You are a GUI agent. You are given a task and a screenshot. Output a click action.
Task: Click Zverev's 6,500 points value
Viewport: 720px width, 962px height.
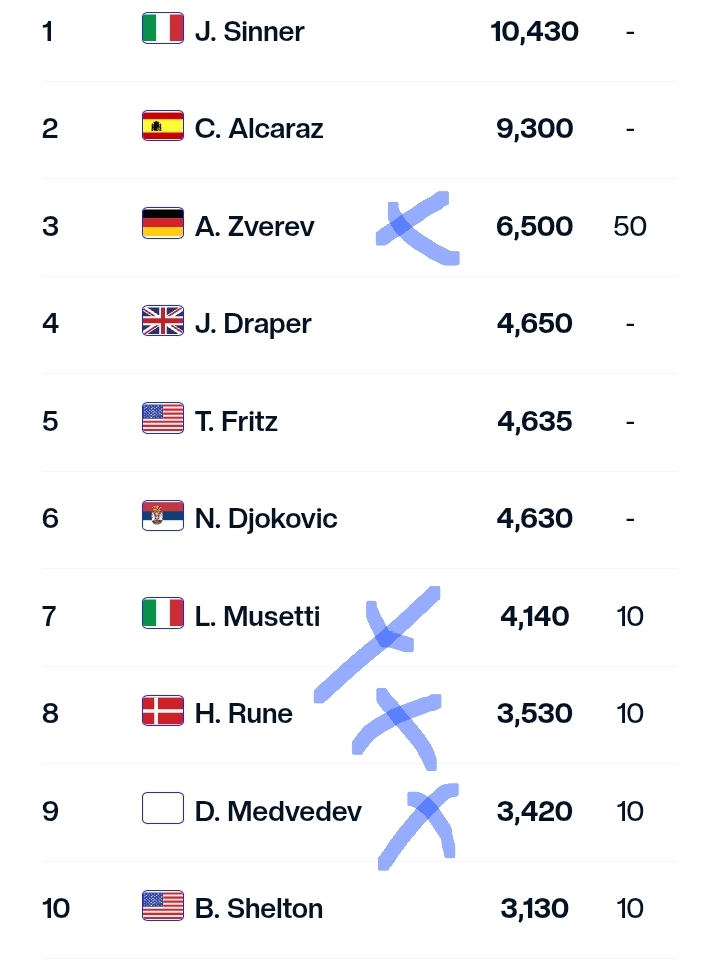coord(534,226)
